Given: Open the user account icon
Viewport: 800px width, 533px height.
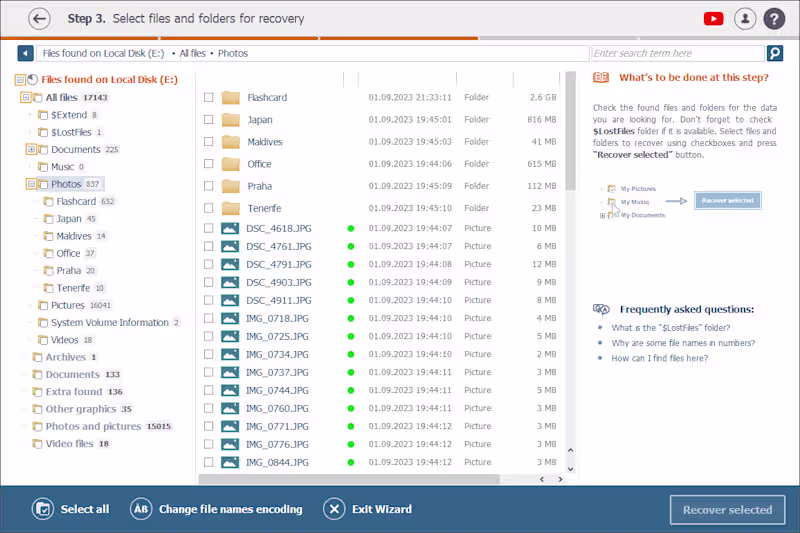Looking at the screenshot, I should click(745, 19).
